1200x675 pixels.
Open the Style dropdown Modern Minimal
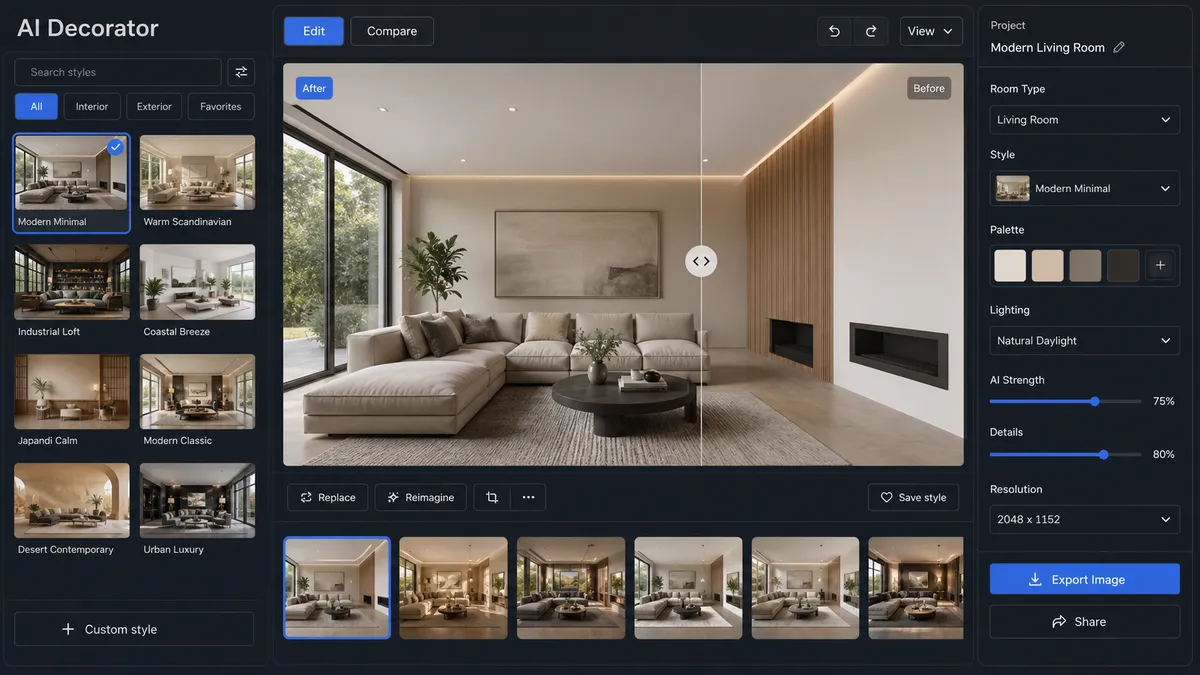coord(1085,188)
